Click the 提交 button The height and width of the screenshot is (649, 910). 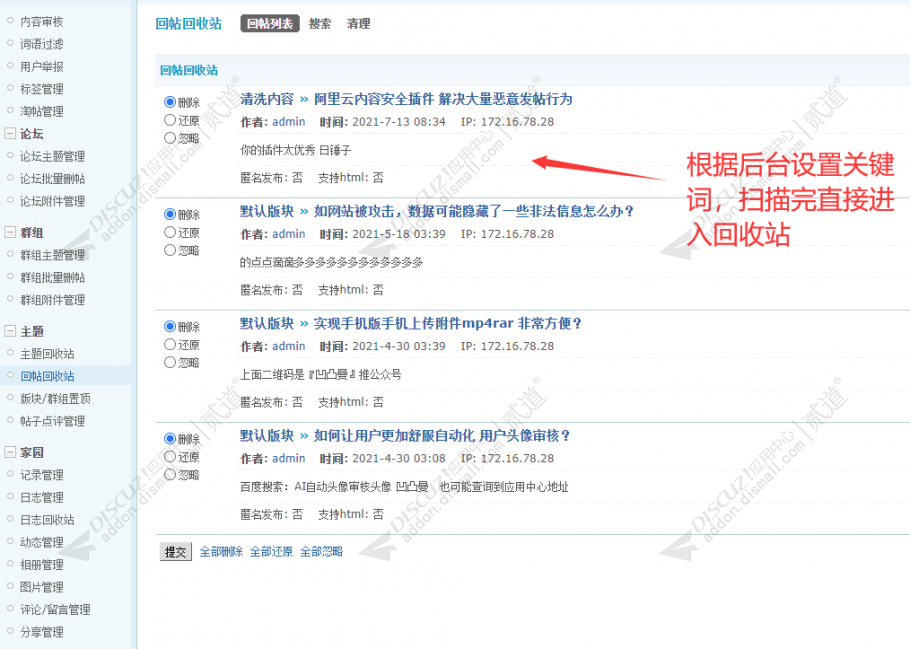click(176, 552)
